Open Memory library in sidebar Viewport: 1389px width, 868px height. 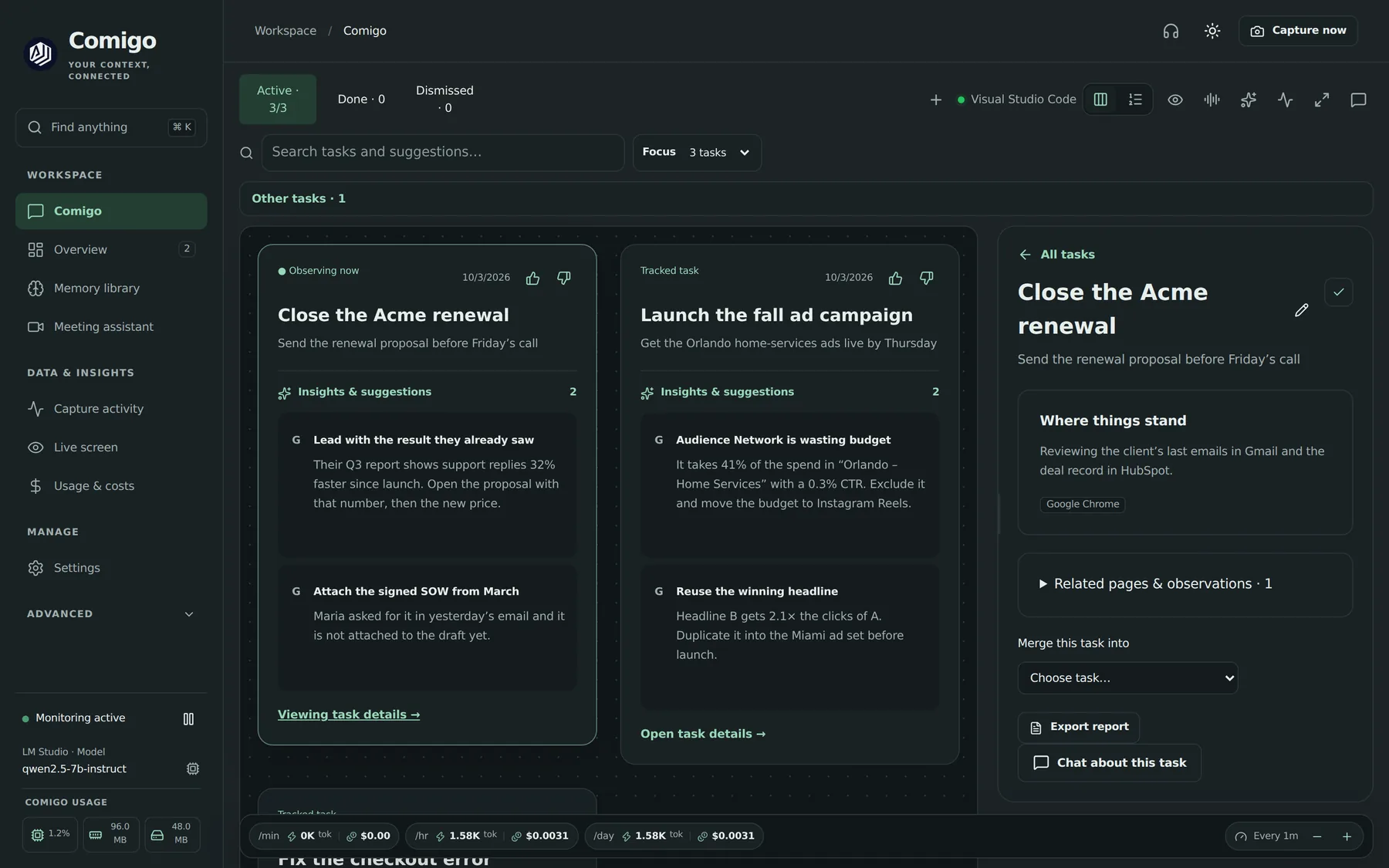coord(111,289)
